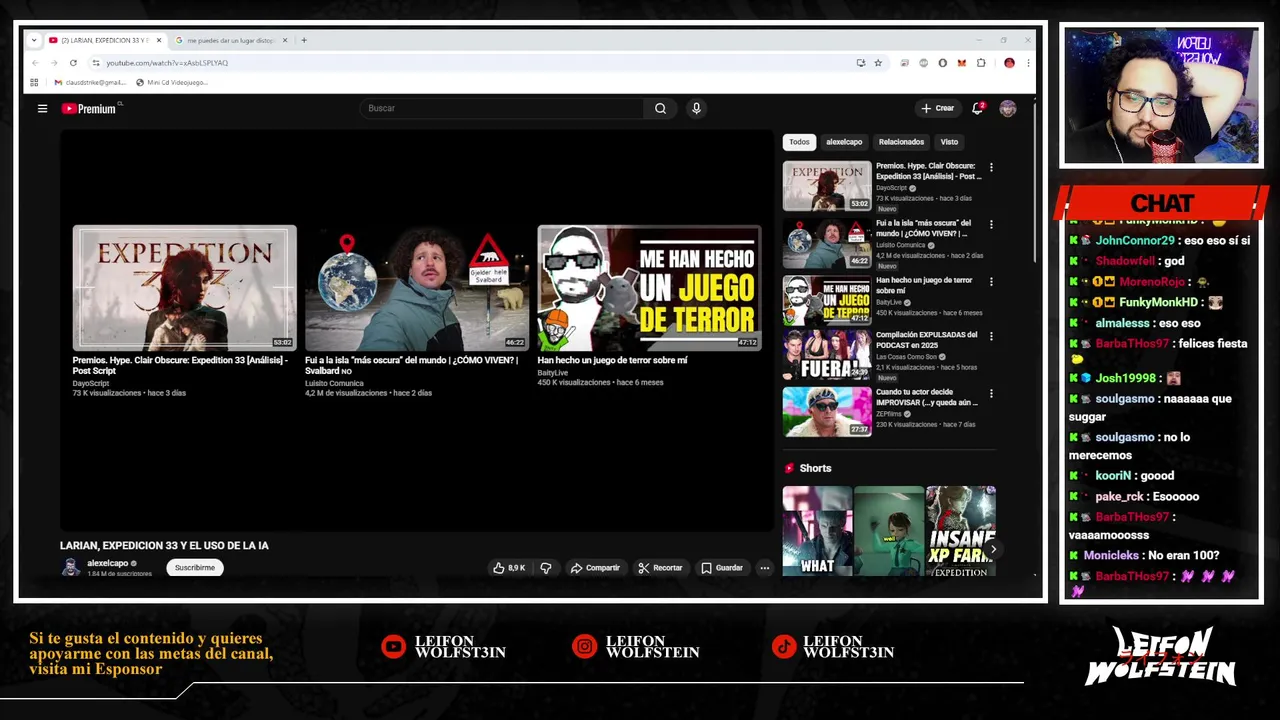The width and height of the screenshot is (1280, 720).
Task: Click 'DayoScript' under end-screen Expedition video
Action: [91, 383]
